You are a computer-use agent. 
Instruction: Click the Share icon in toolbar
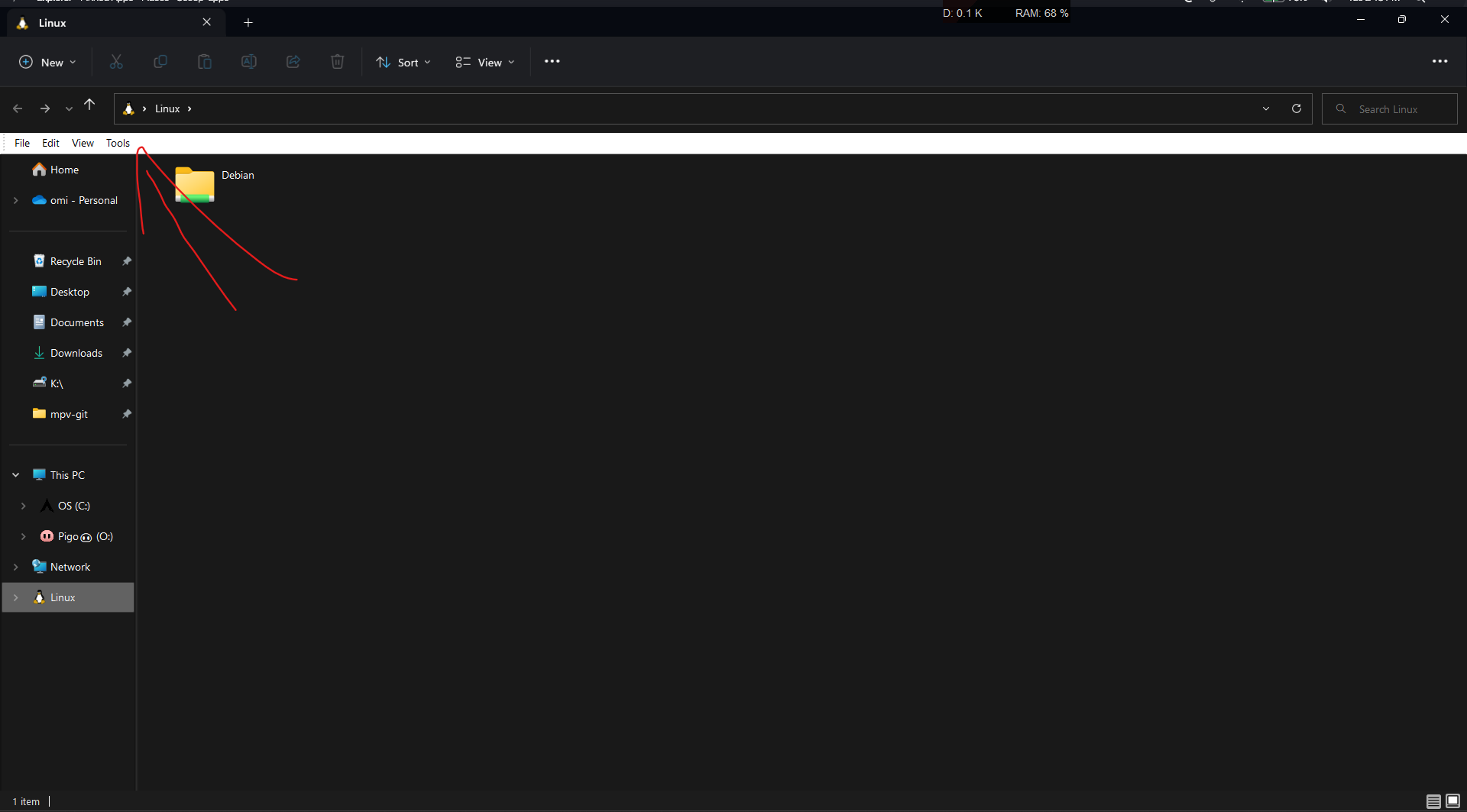(293, 62)
